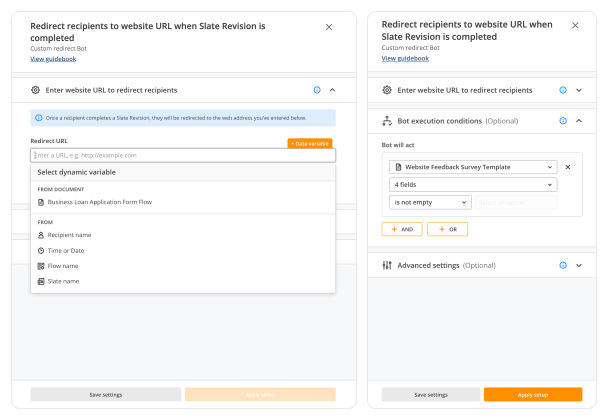
Task: Click person icon next to Recipient name
Action: pyautogui.click(x=41, y=235)
